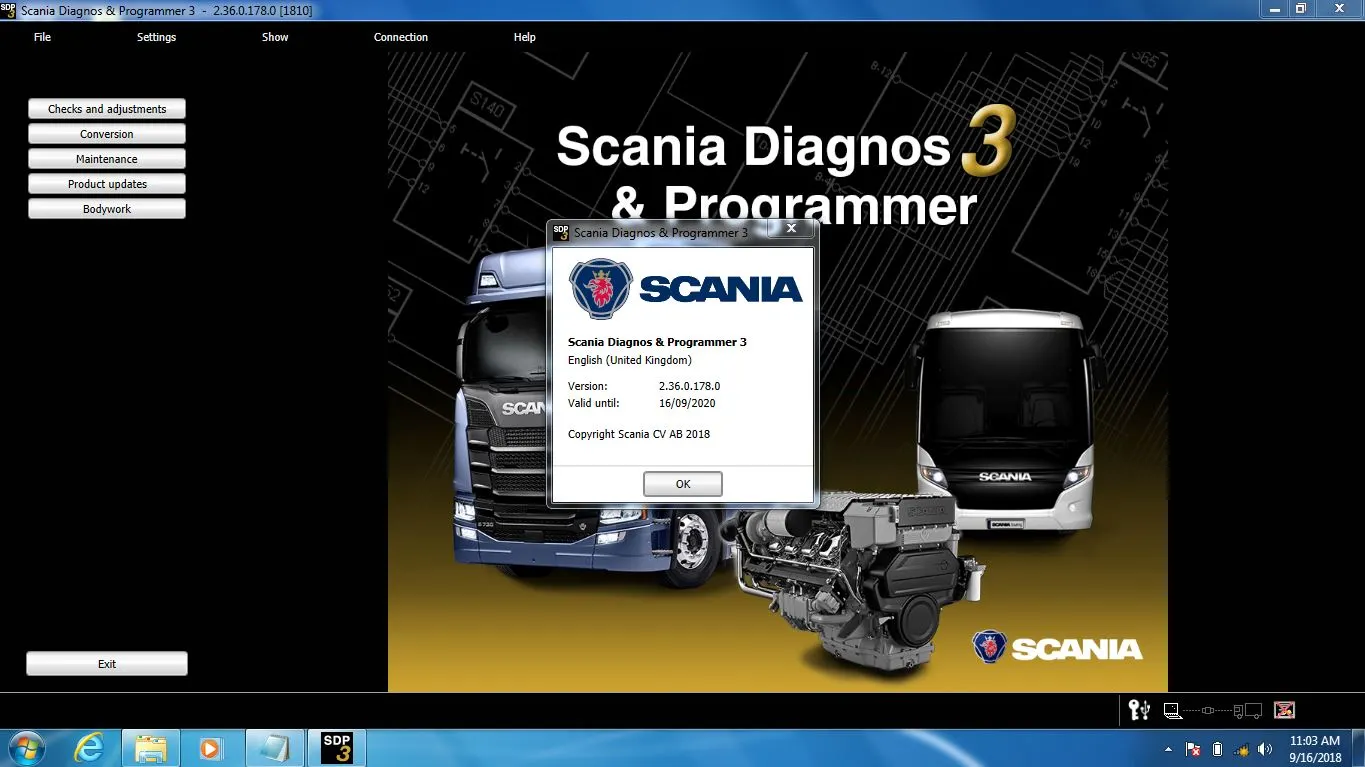The image size is (1365, 767).
Task: Select the Conversion button
Action: click(107, 134)
